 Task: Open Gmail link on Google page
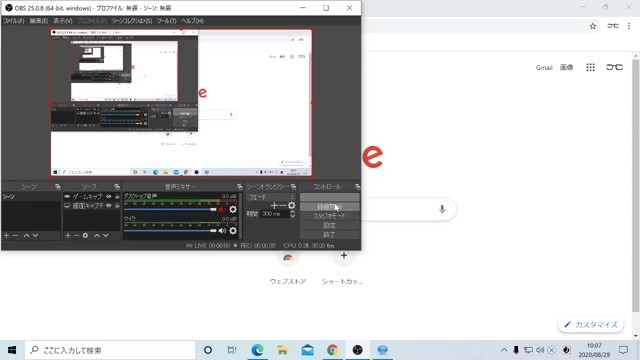[x=544, y=68]
